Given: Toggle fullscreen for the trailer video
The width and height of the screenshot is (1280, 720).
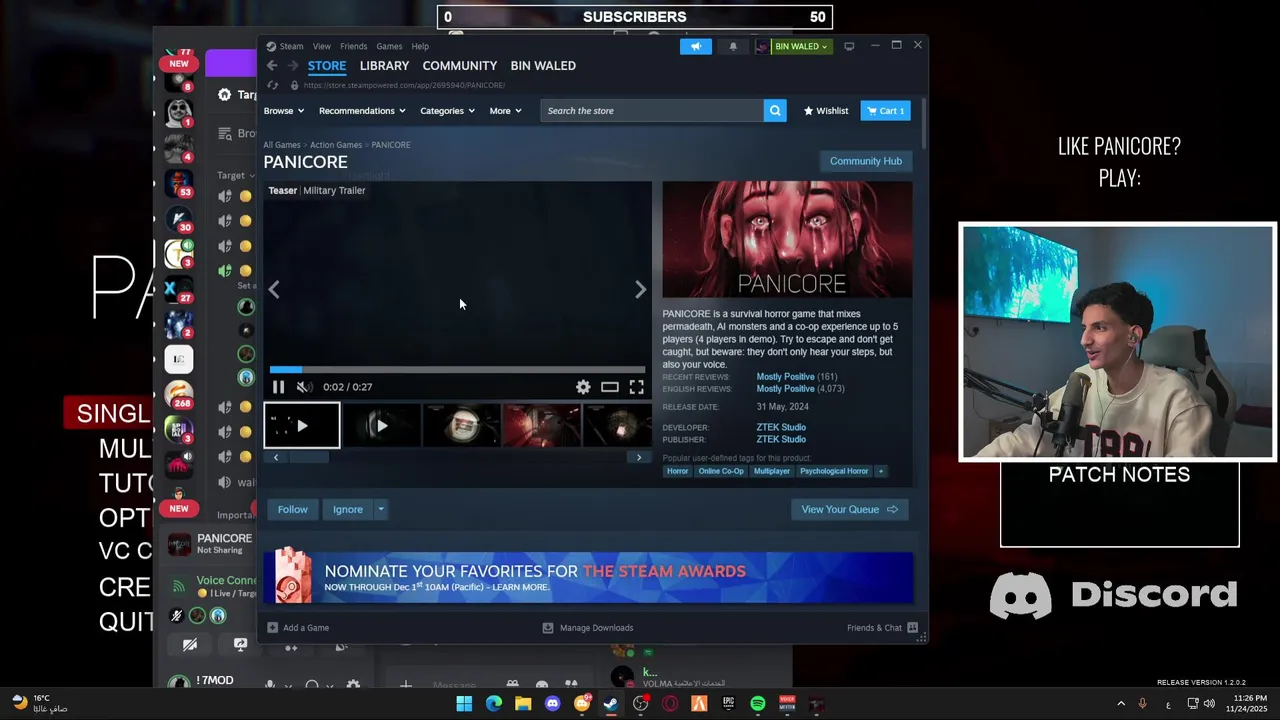Looking at the screenshot, I should pyautogui.click(x=636, y=387).
